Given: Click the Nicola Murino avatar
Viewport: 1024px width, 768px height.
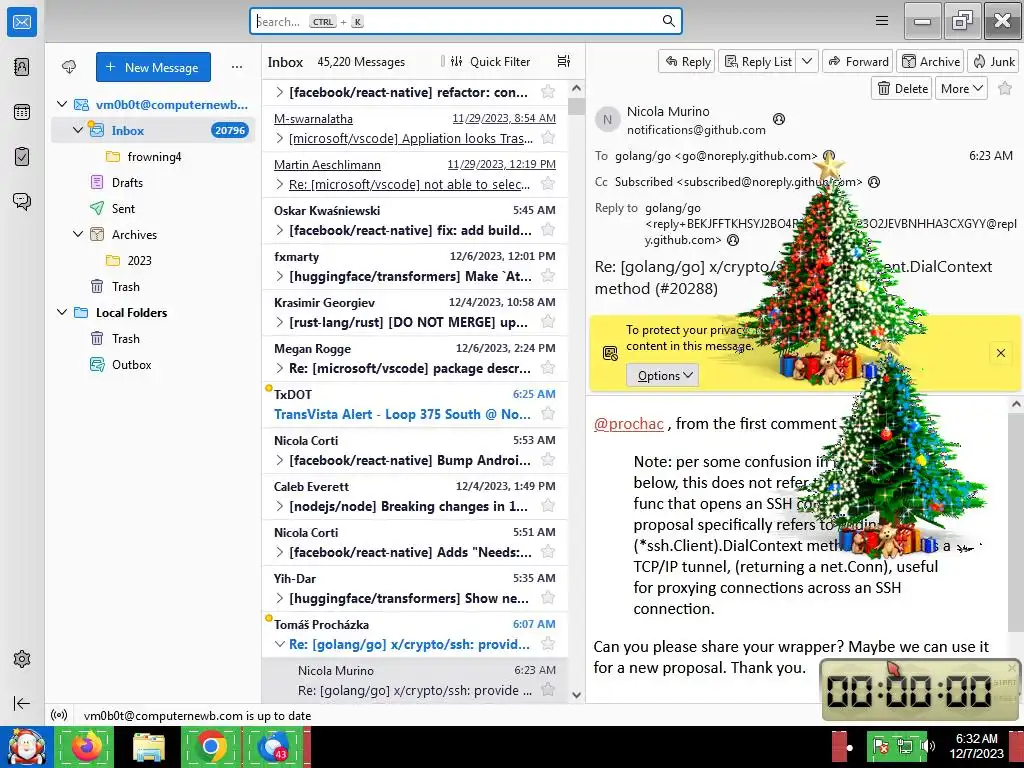Looking at the screenshot, I should [x=607, y=120].
